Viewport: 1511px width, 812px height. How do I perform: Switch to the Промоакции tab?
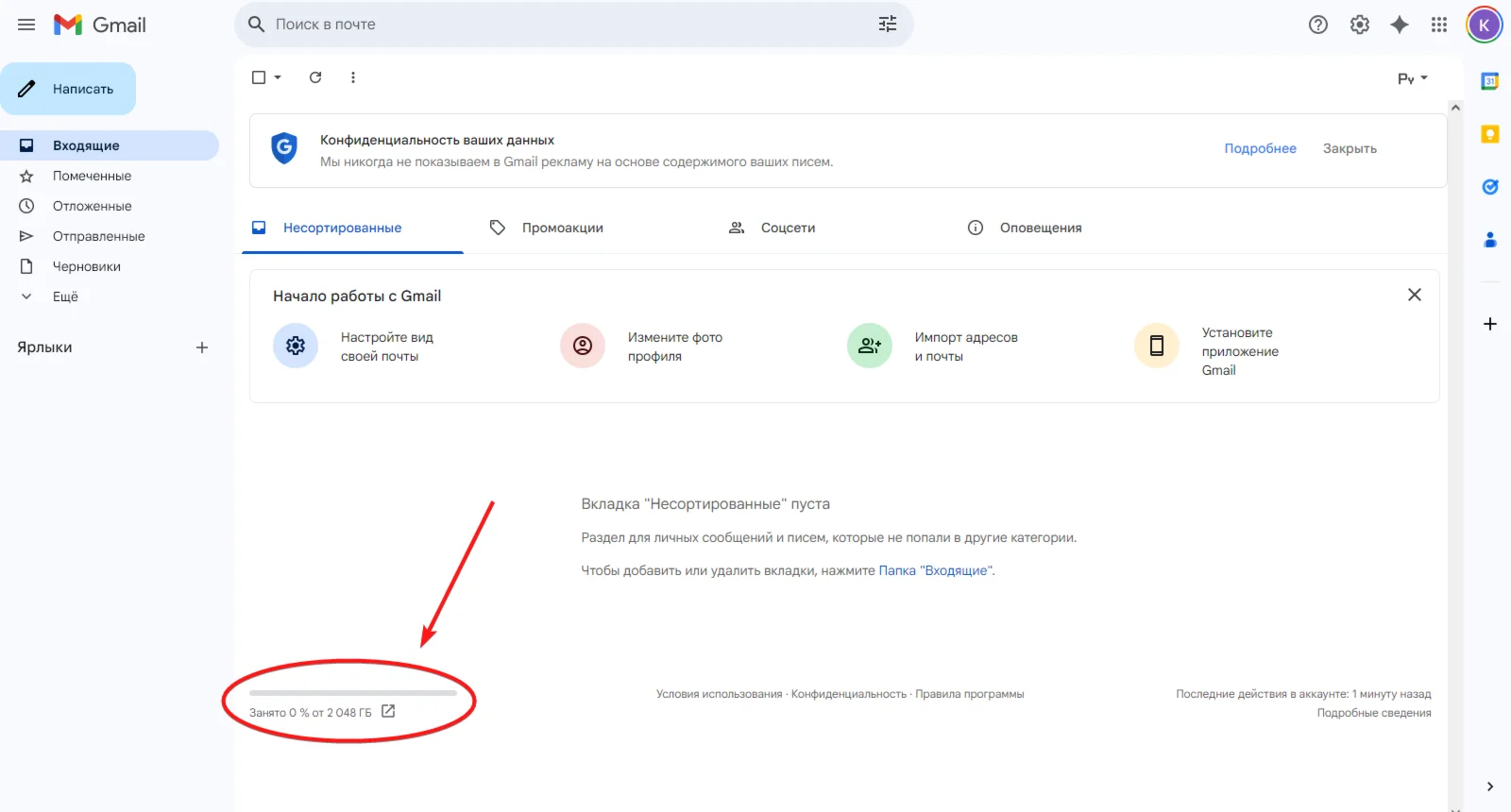[562, 228]
